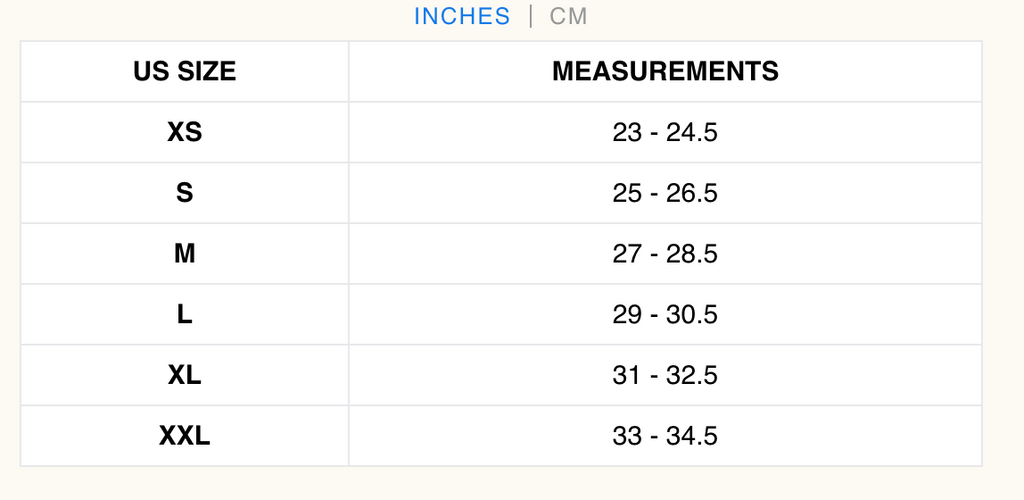
Task: Click the 25 - 26.5 measurement
Action: coord(665,193)
